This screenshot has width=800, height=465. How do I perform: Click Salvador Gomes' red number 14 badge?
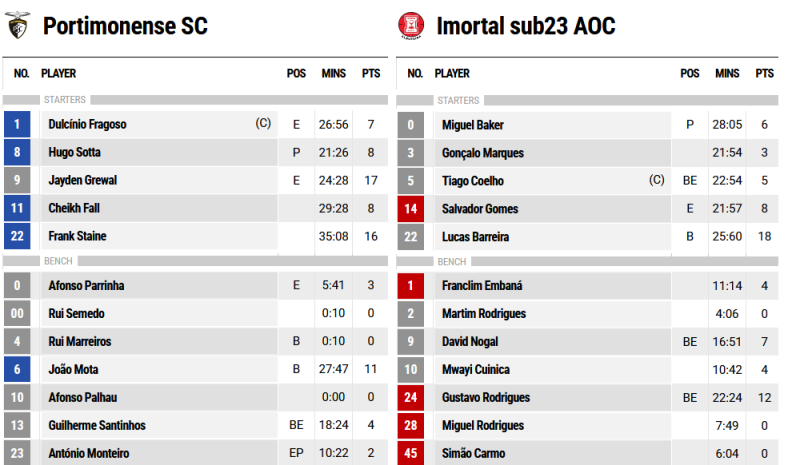coord(411,208)
